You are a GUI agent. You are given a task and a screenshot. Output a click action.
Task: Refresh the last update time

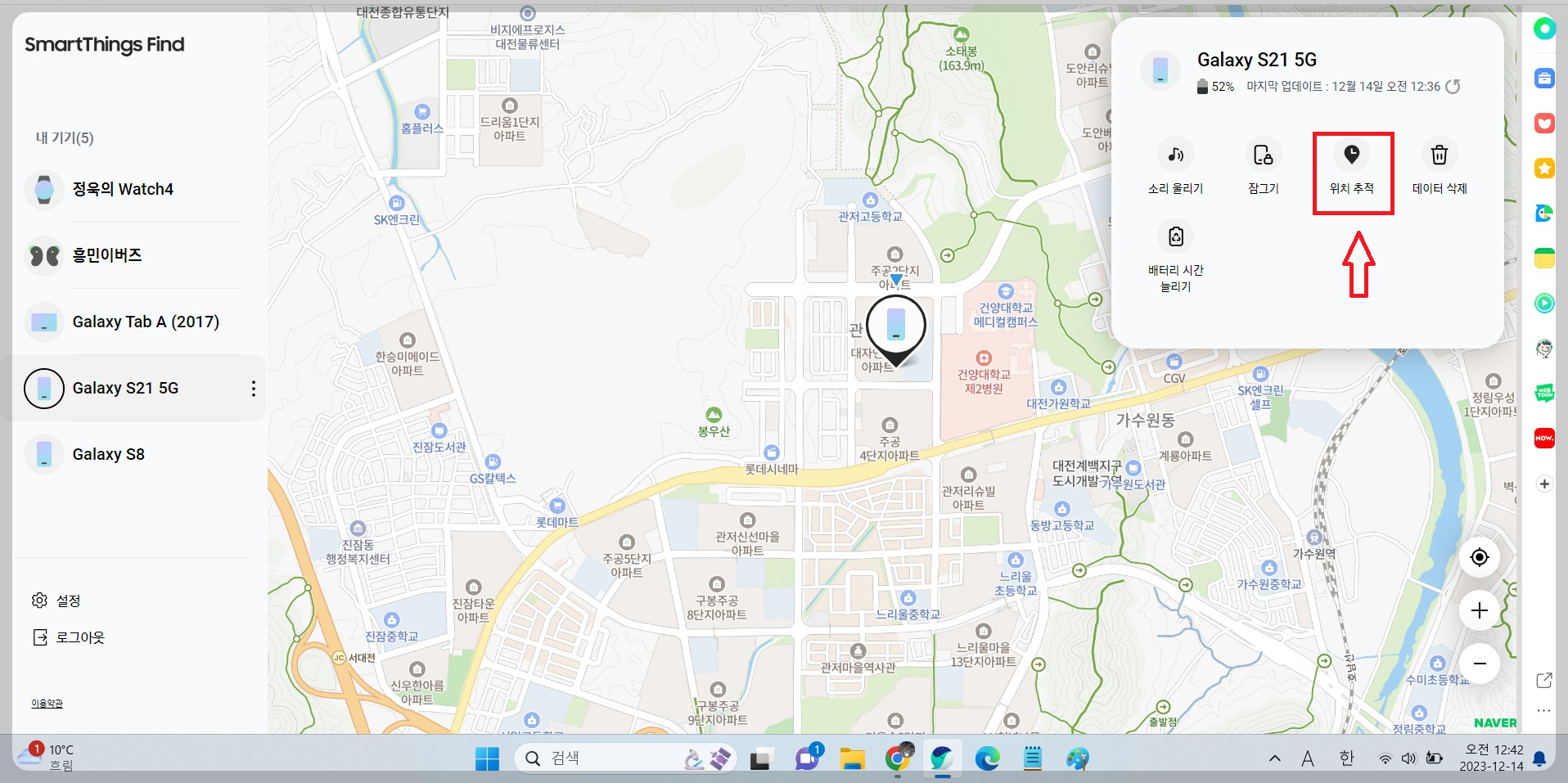tap(1453, 87)
